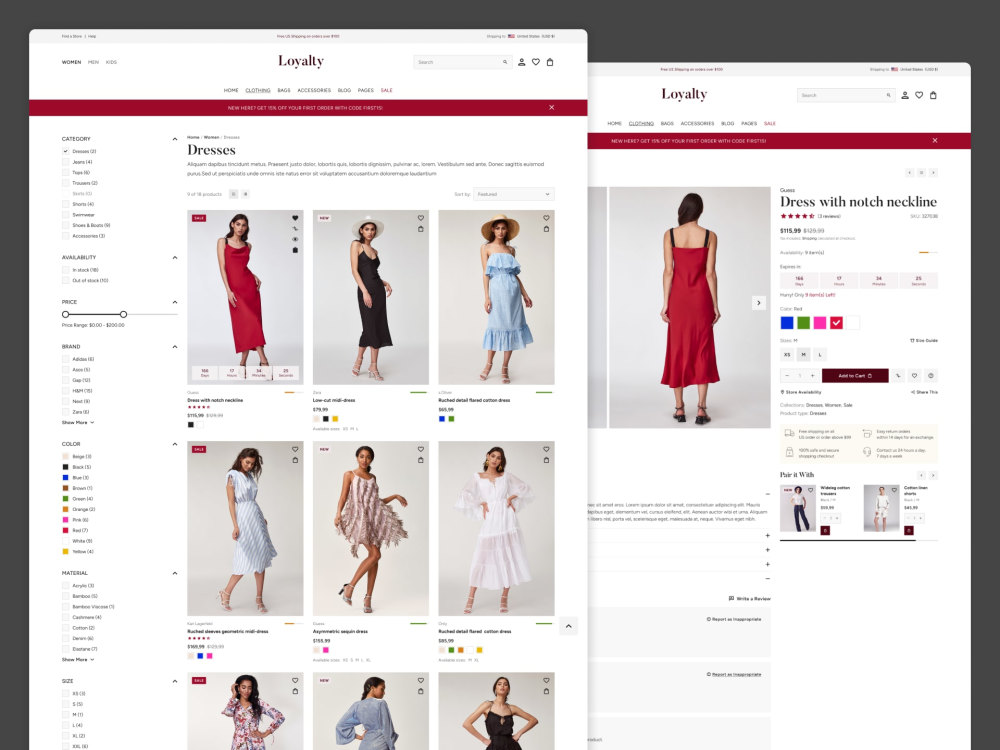Viewport: 1000px width, 750px height.
Task: Show next product image arrow
Action: 758,303
